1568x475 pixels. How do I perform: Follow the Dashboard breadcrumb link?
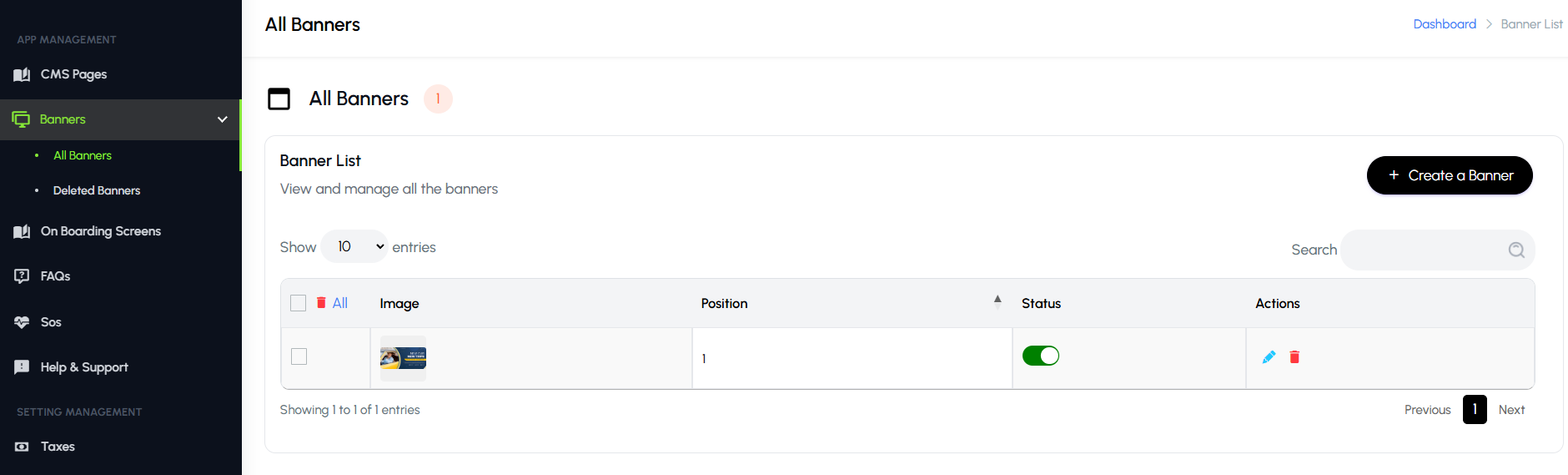1445,24
